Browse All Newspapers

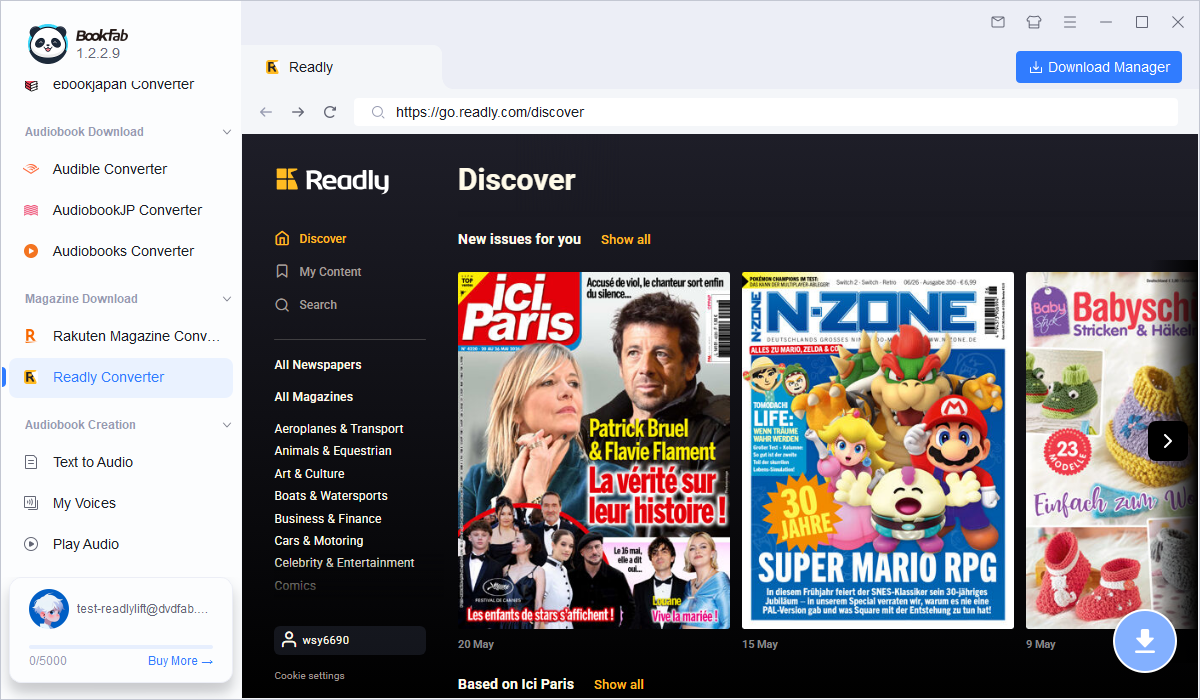318,365
